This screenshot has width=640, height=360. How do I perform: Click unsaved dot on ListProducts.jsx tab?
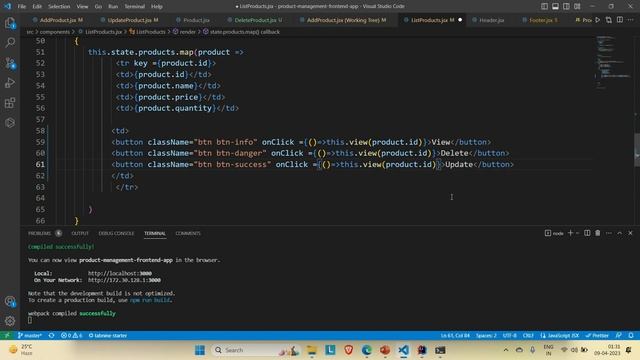[x=460, y=20]
